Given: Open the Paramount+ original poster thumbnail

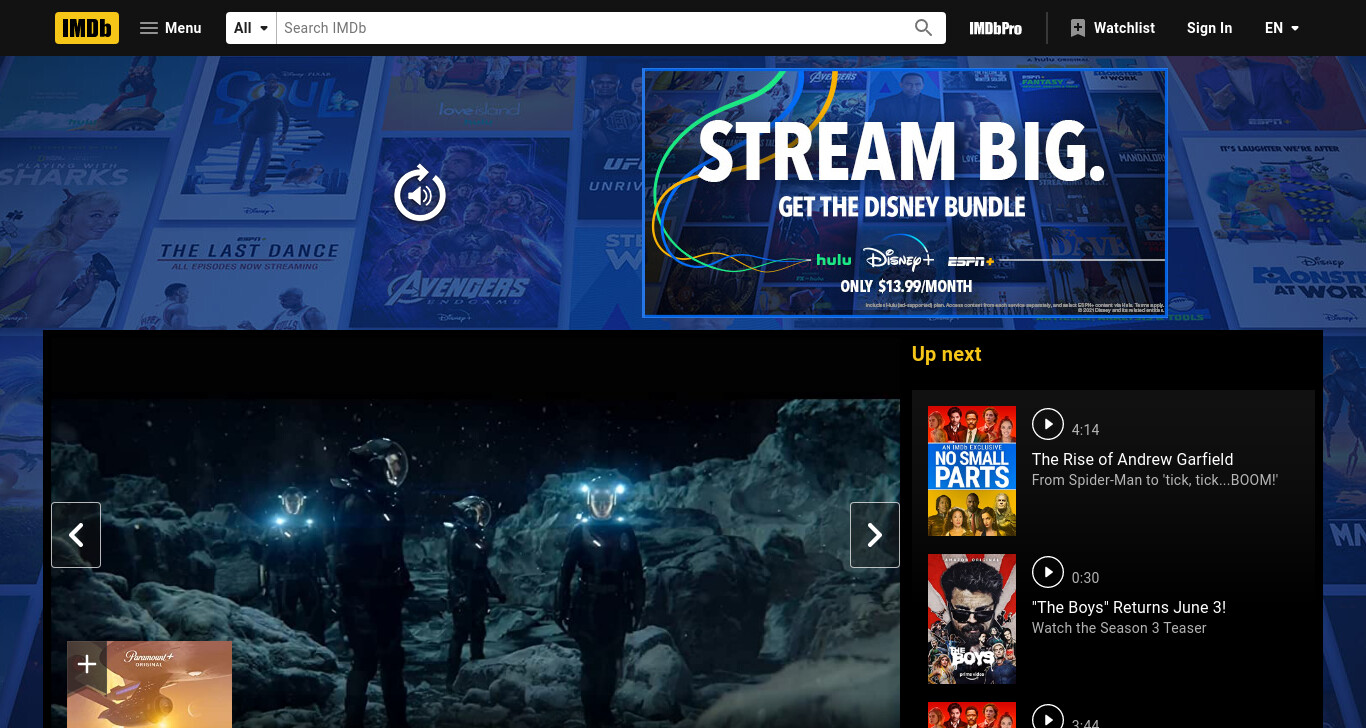Looking at the screenshot, I should (x=150, y=685).
